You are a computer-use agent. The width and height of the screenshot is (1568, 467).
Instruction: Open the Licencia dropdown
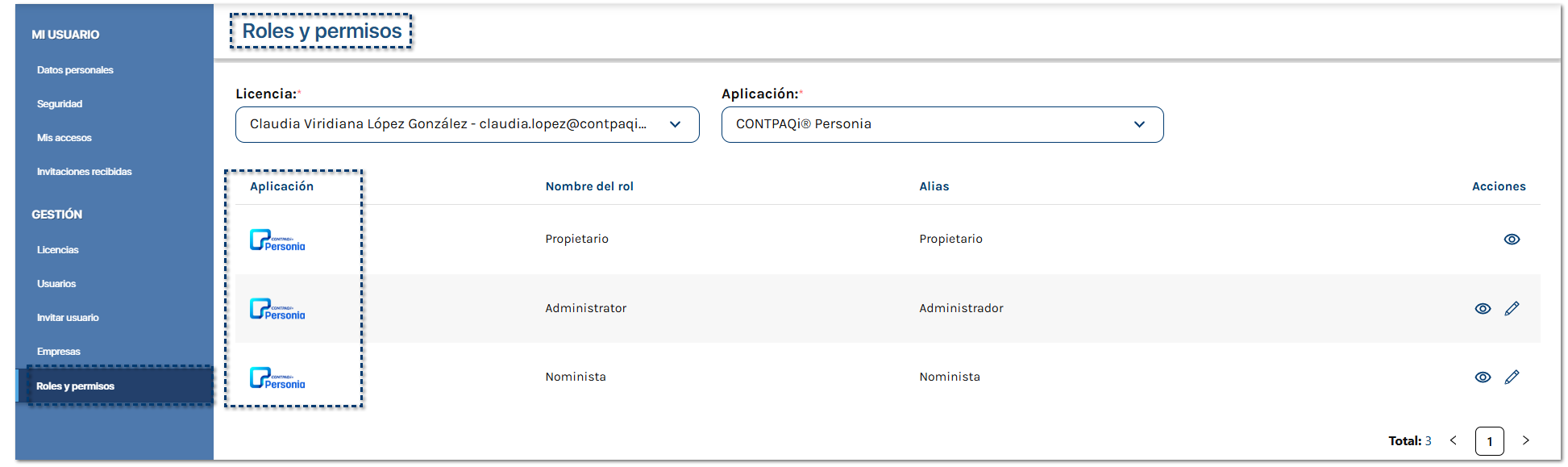[x=468, y=124]
